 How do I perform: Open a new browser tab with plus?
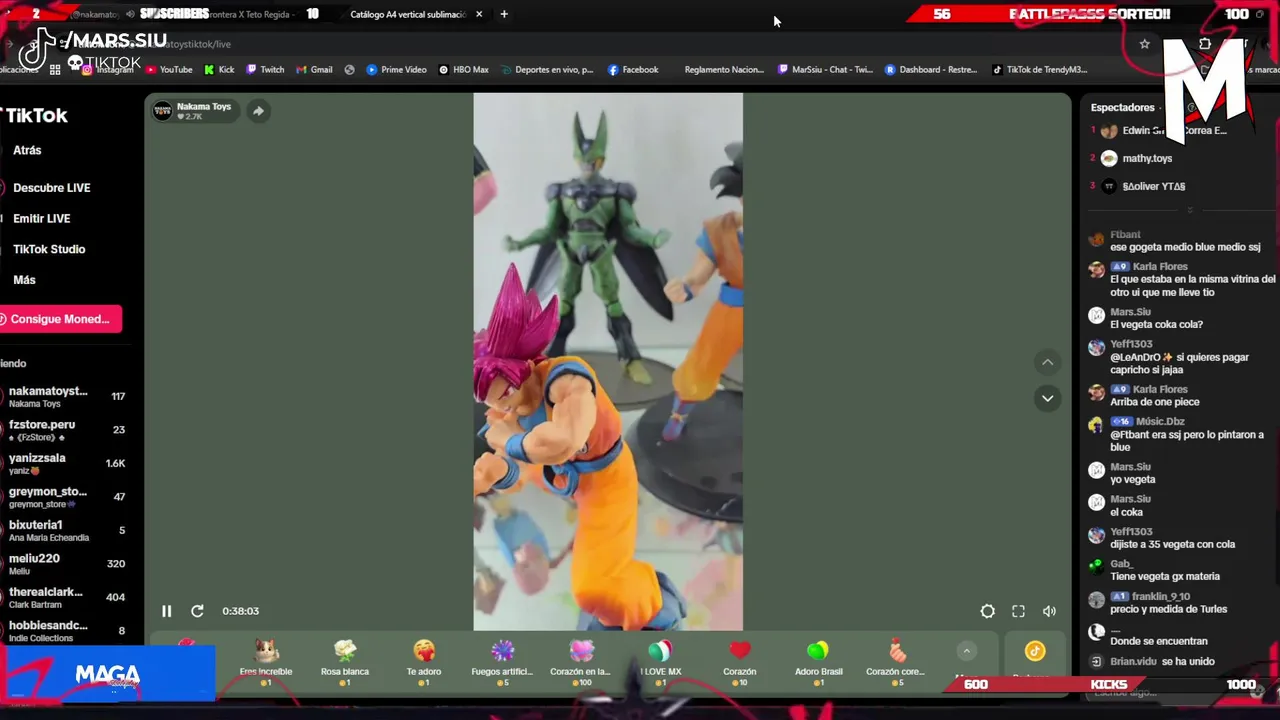click(x=504, y=14)
